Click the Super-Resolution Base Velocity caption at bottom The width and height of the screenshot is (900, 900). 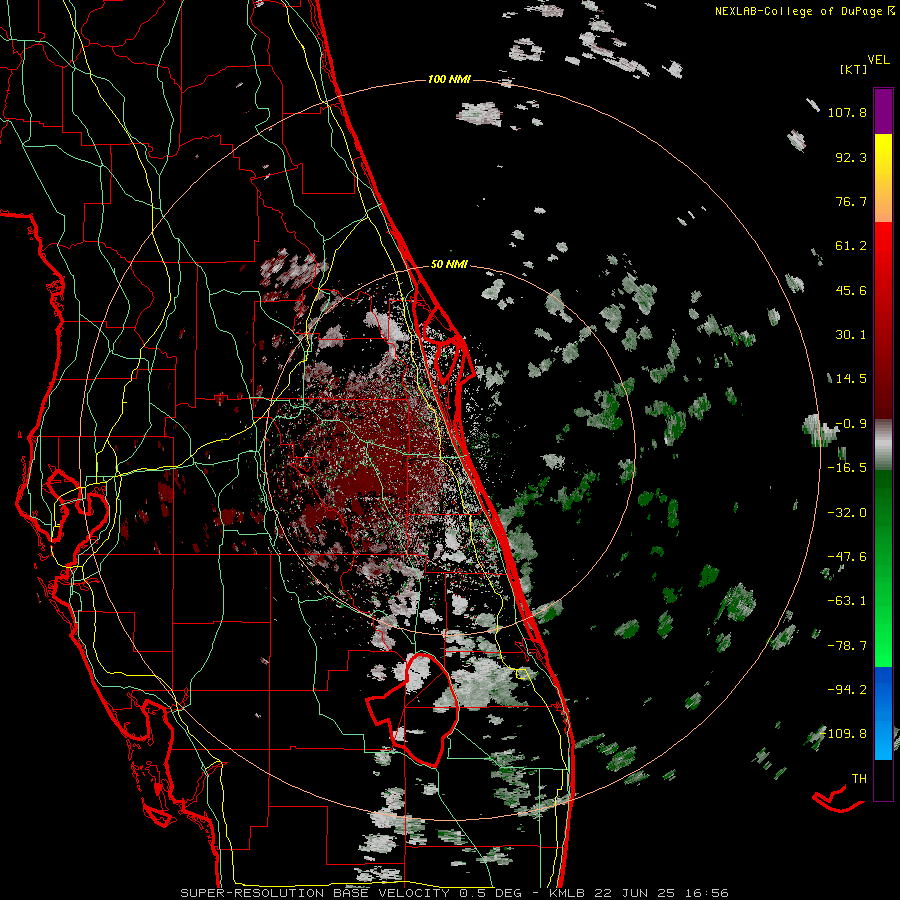point(455,893)
